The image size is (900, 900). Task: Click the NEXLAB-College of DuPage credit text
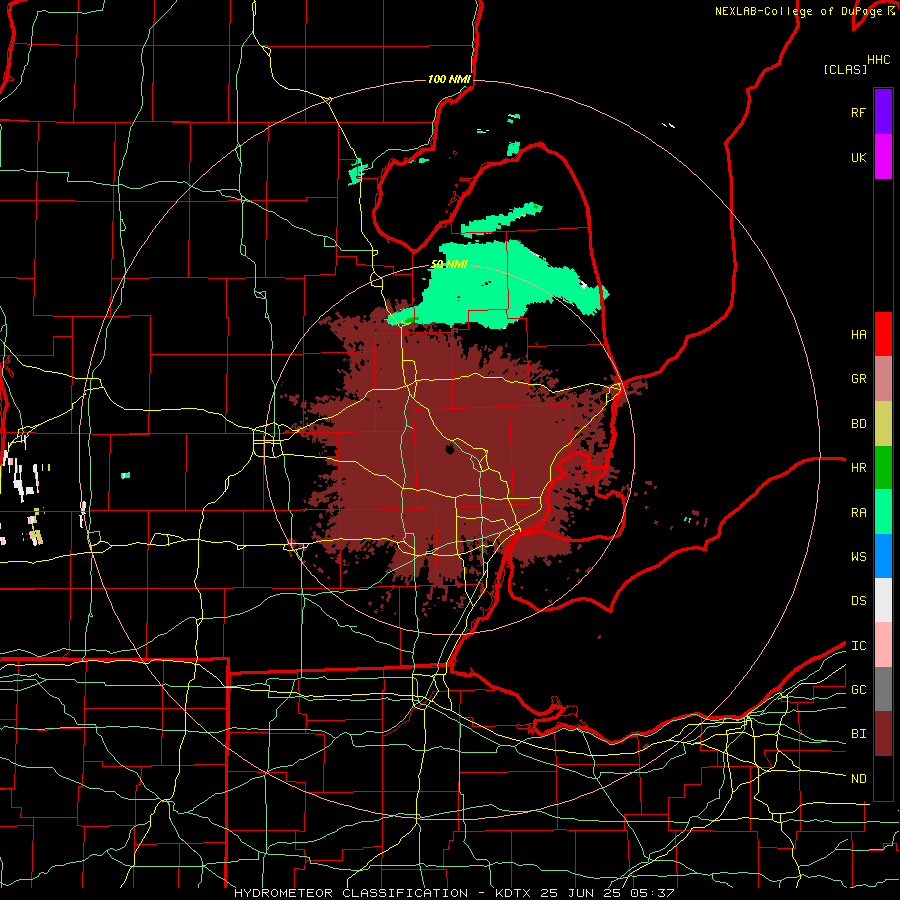800,11
